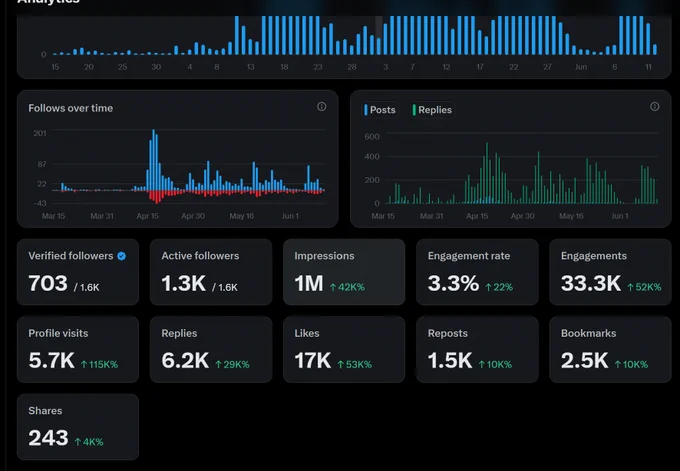Click the Follows over time info icon
Image resolution: width=680 pixels, height=471 pixels.
(321, 107)
